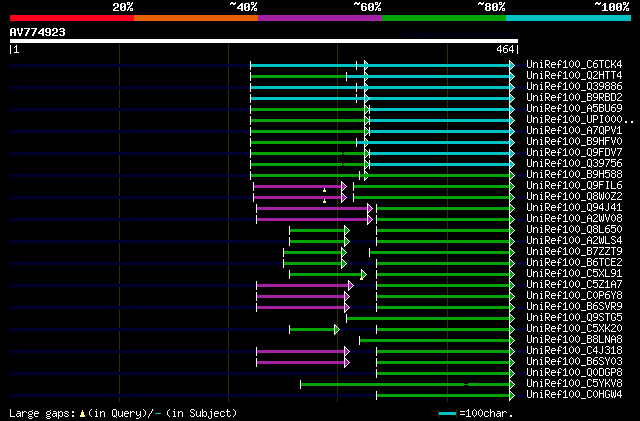Select the UniRef100_C5YKV8 label
This screenshot has height=421, width=640.
click(574, 384)
